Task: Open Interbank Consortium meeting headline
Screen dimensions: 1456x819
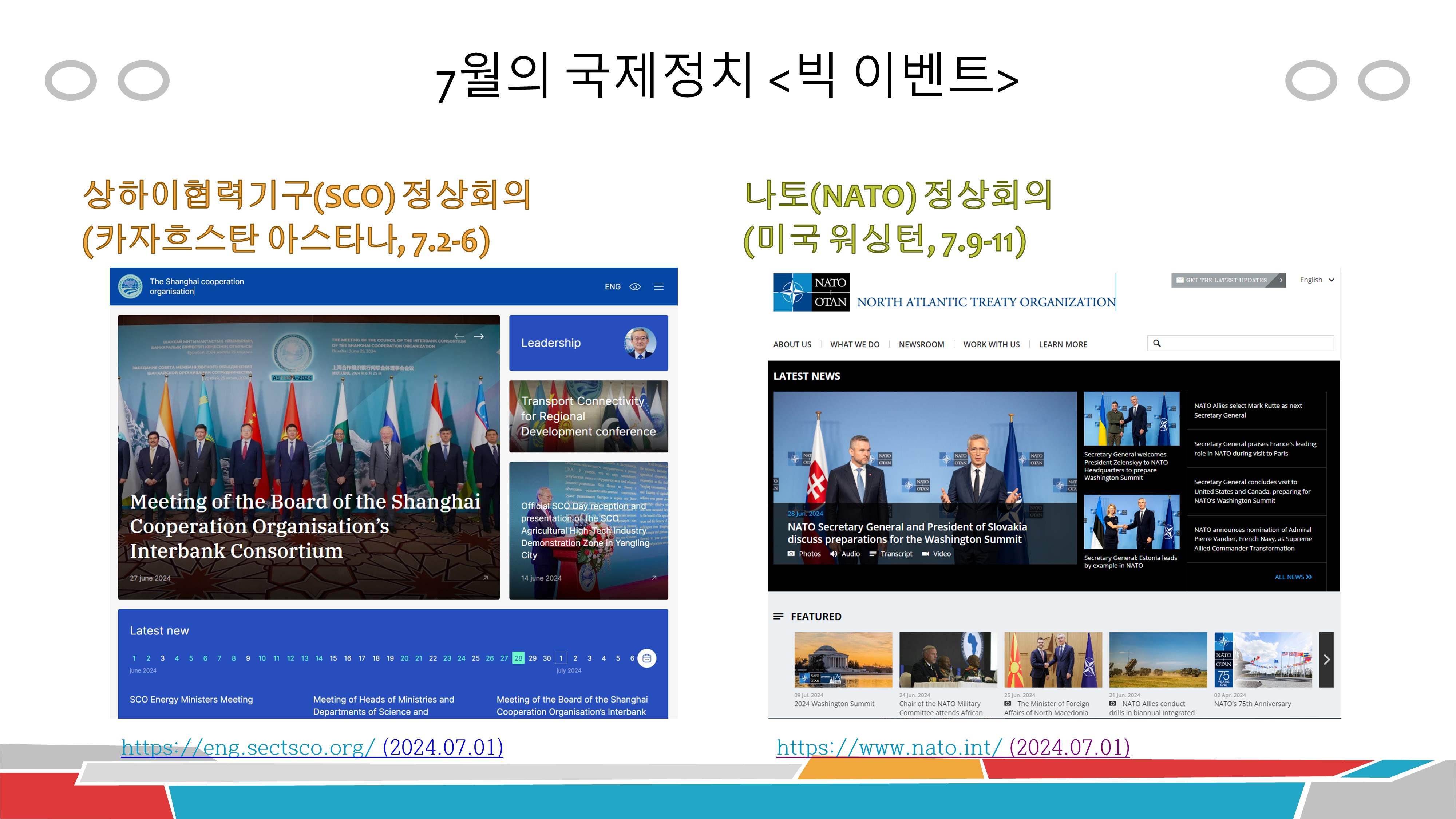Action: pyautogui.click(x=305, y=526)
